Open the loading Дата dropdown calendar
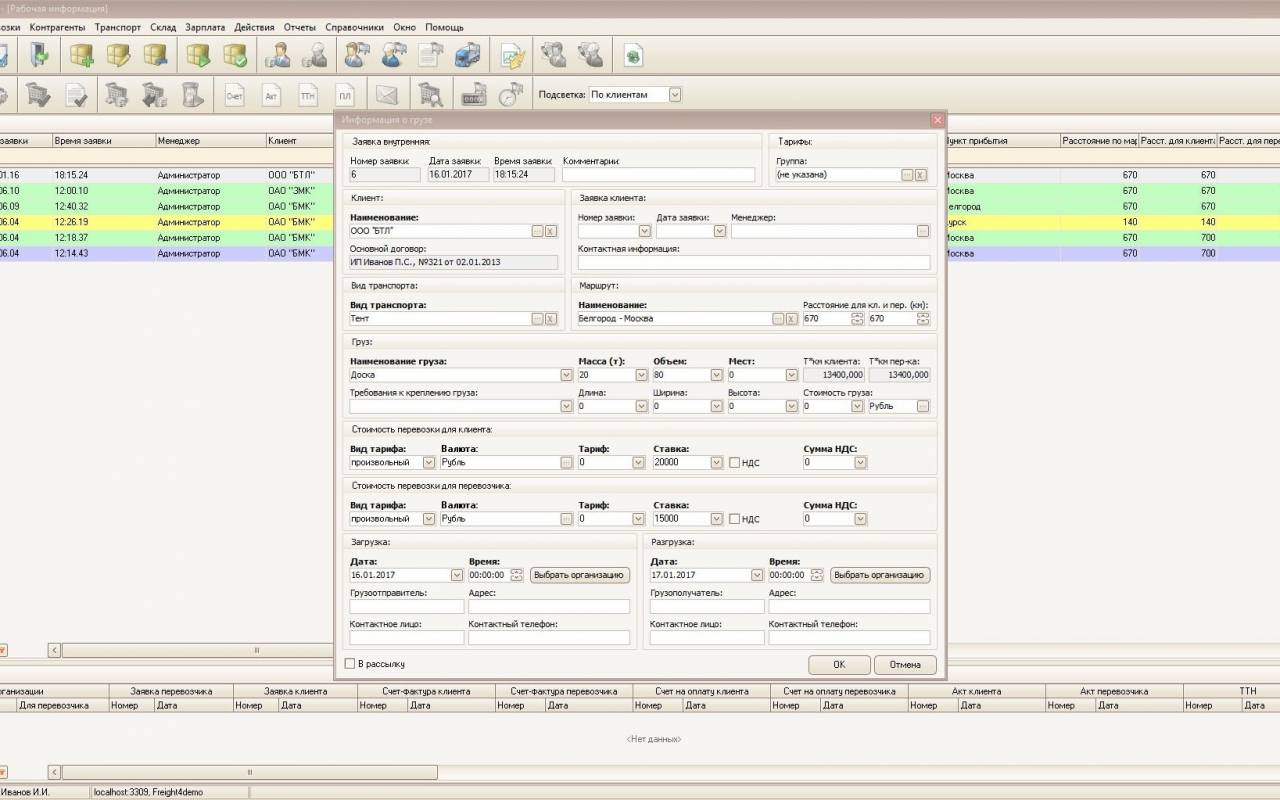The height and width of the screenshot is (800, 1280). point(457,575)
